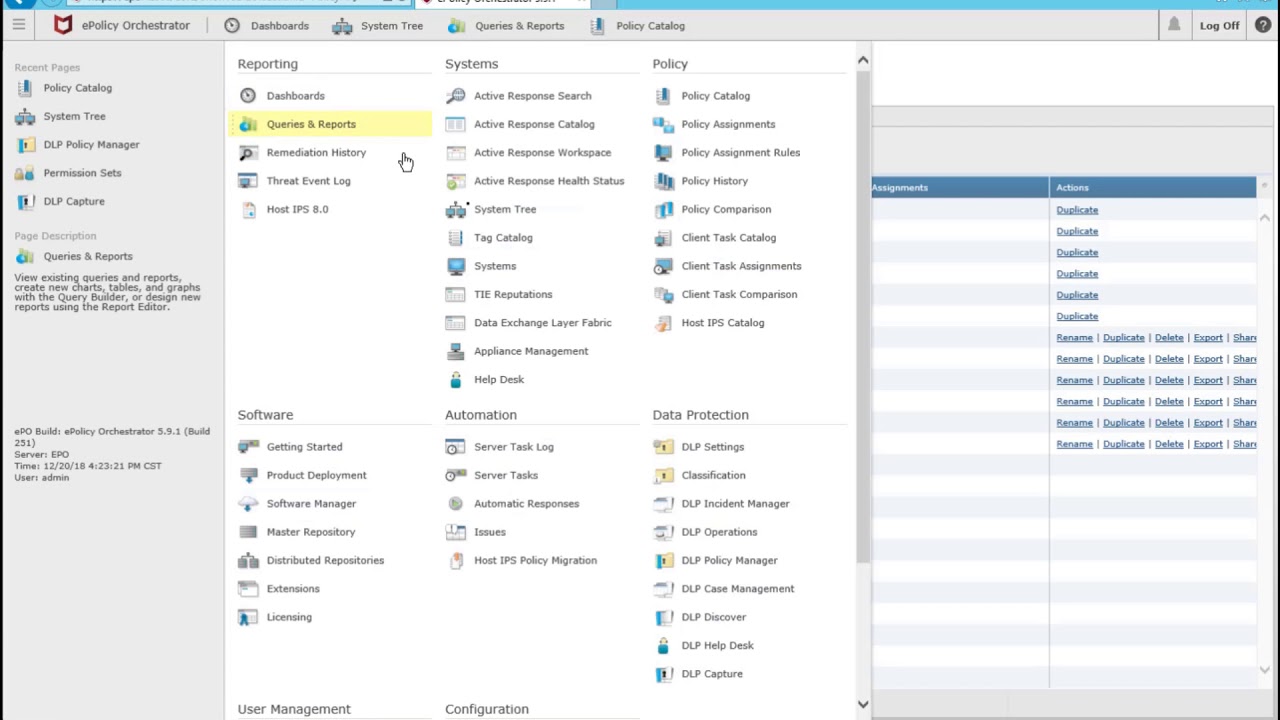Viewport: 1280px width, 720px height.
Task: Open the help question mark icon
Action: [x=1263, y=25]
